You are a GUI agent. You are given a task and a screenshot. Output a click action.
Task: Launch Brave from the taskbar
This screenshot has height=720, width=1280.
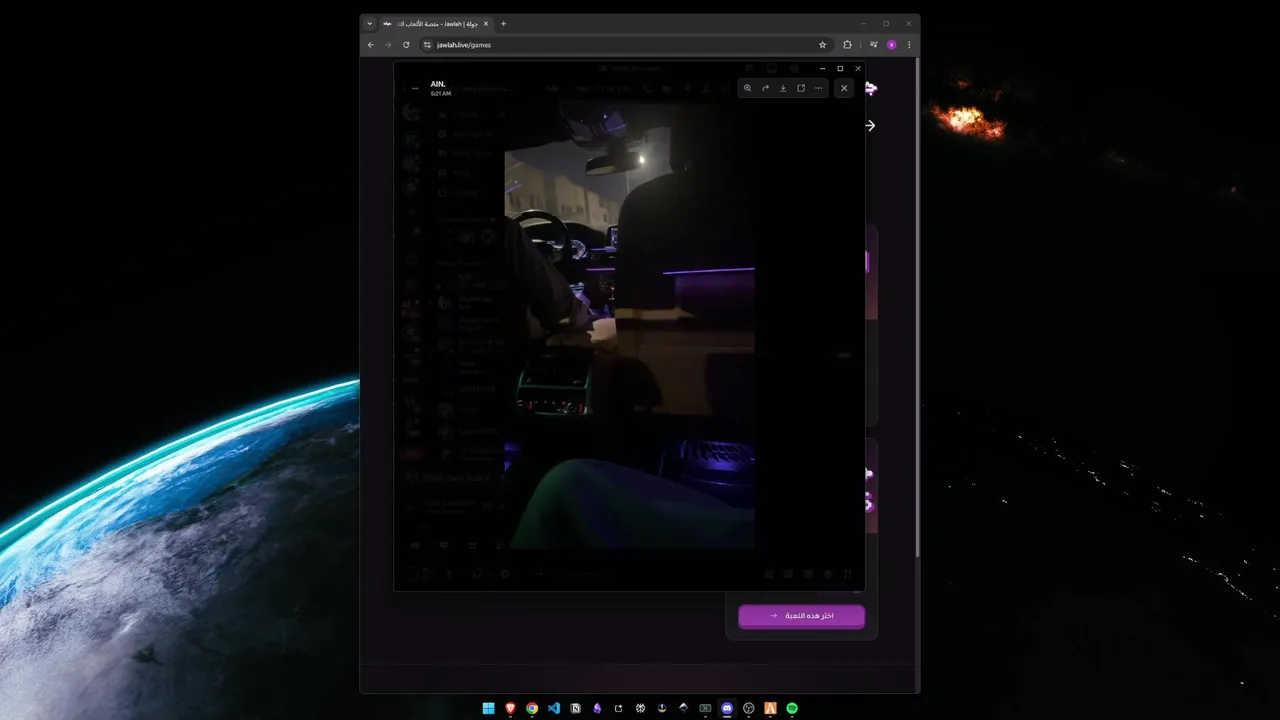pos(510,708)
